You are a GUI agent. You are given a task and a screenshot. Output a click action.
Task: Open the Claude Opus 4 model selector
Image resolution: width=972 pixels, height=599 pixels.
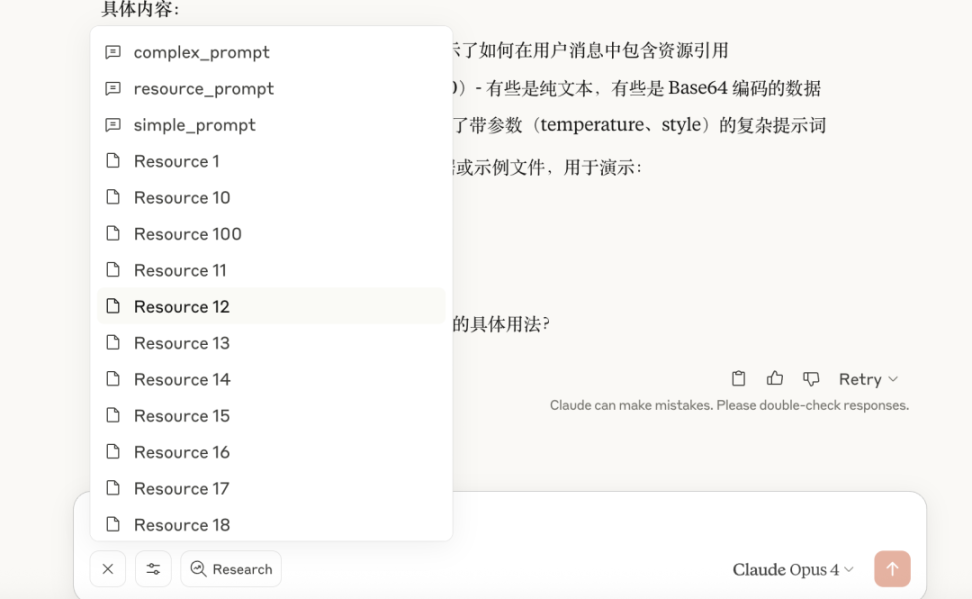(x=793, y=570)
